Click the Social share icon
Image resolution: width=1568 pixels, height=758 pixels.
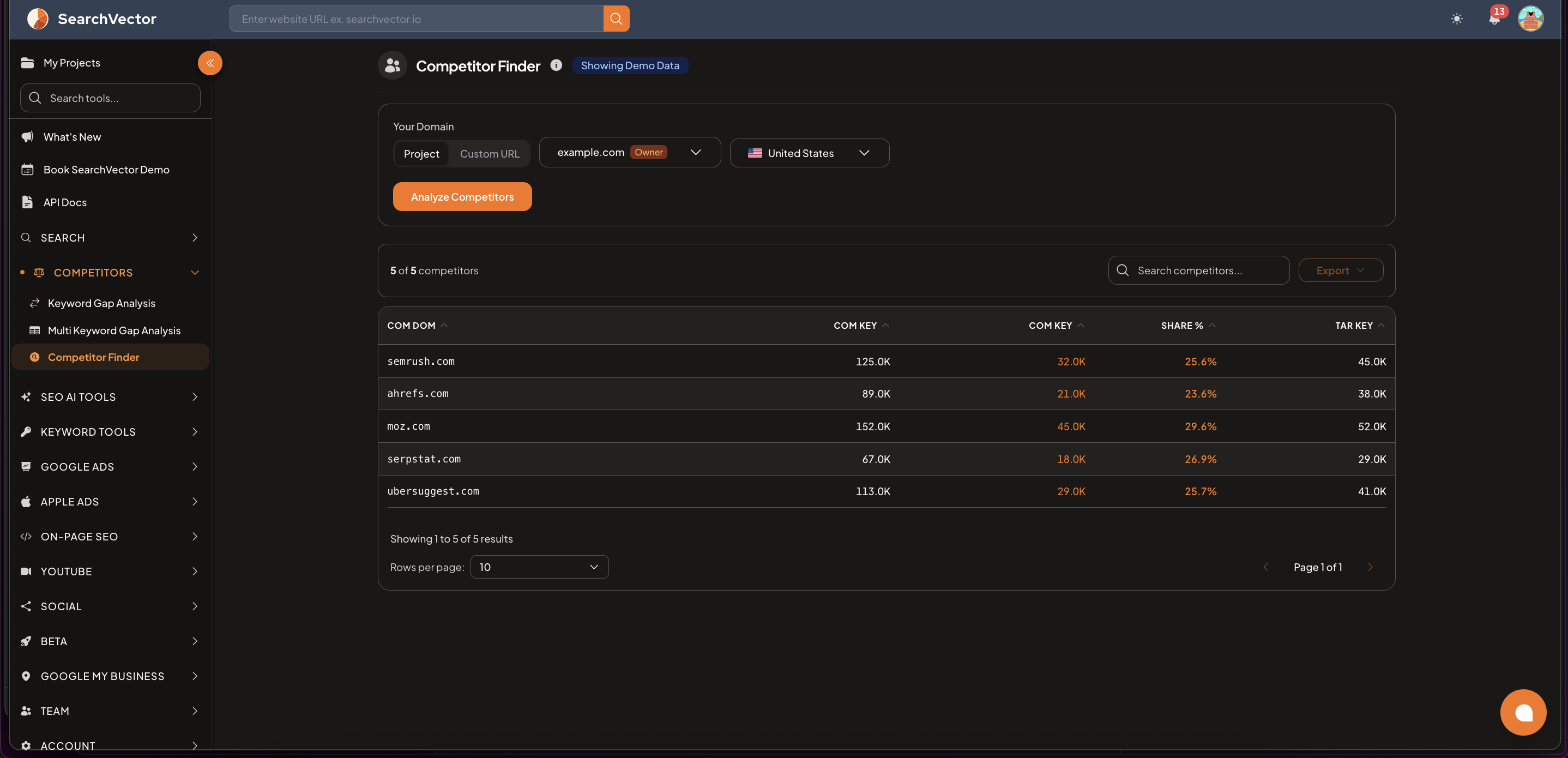pyautogui.click(x=26, y=606)
